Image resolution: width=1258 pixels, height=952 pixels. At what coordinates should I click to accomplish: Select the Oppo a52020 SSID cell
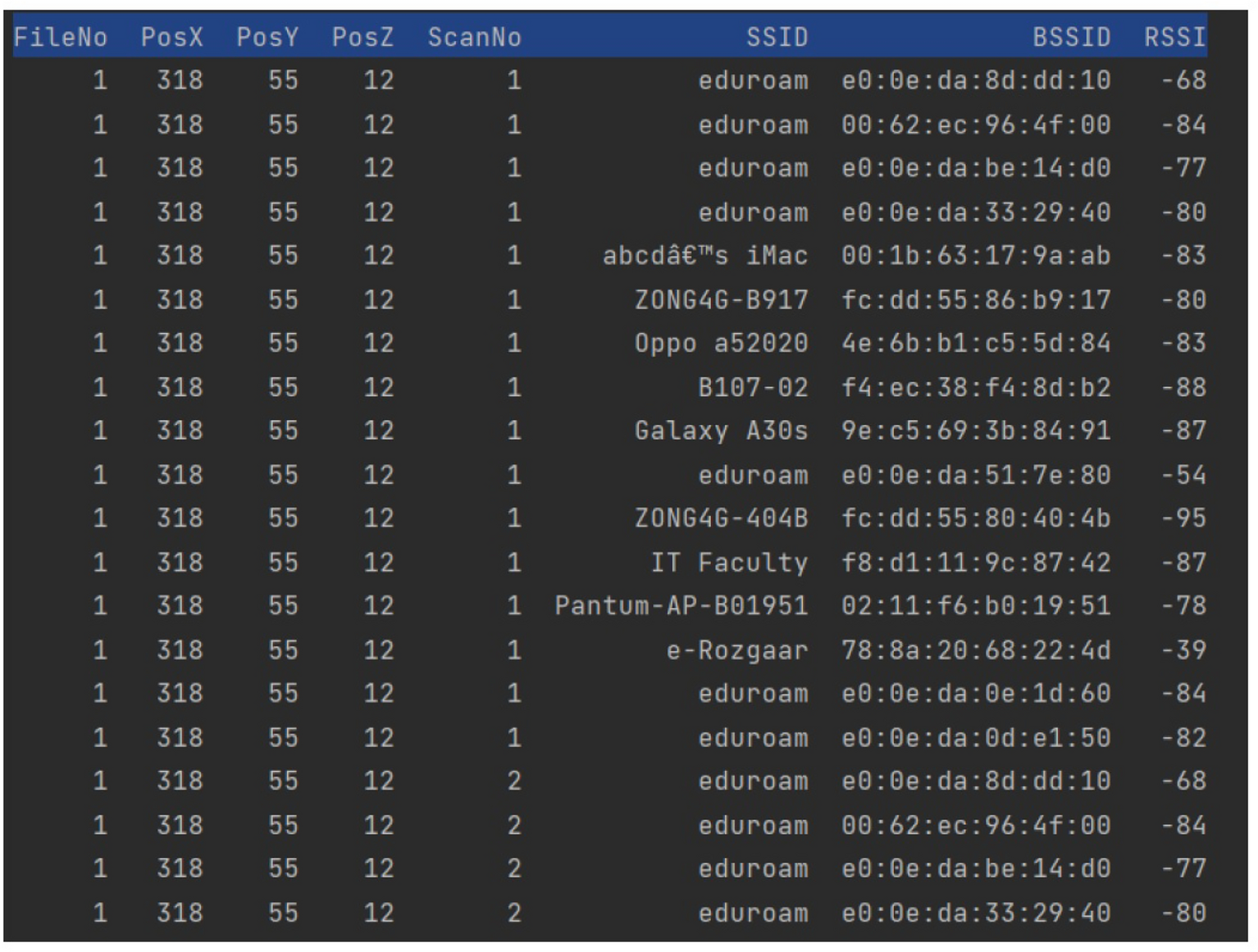pyautogui.click(x=721, y=344)
